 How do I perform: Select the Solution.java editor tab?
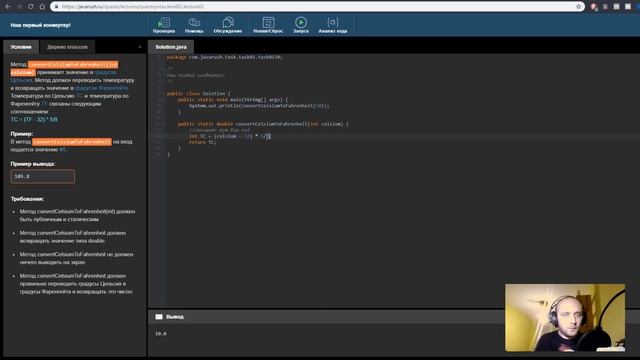pos(171,47)
